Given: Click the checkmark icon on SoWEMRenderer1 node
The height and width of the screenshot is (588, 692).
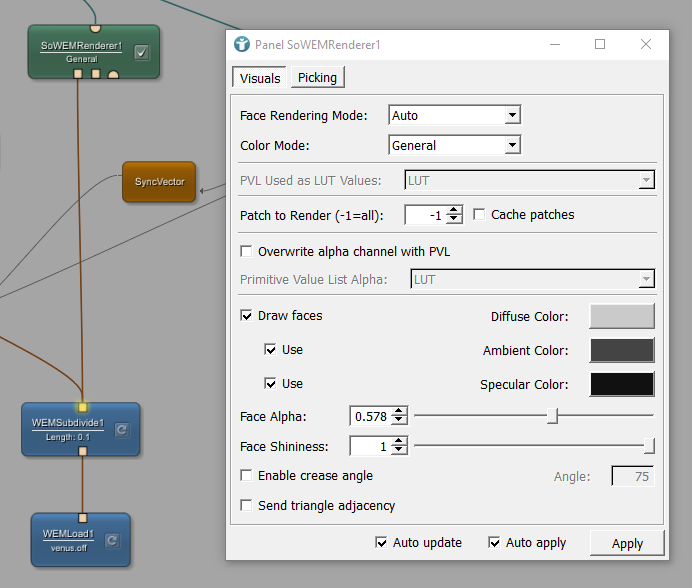Looking at the screenshot, I should click(x=142, y=53).
